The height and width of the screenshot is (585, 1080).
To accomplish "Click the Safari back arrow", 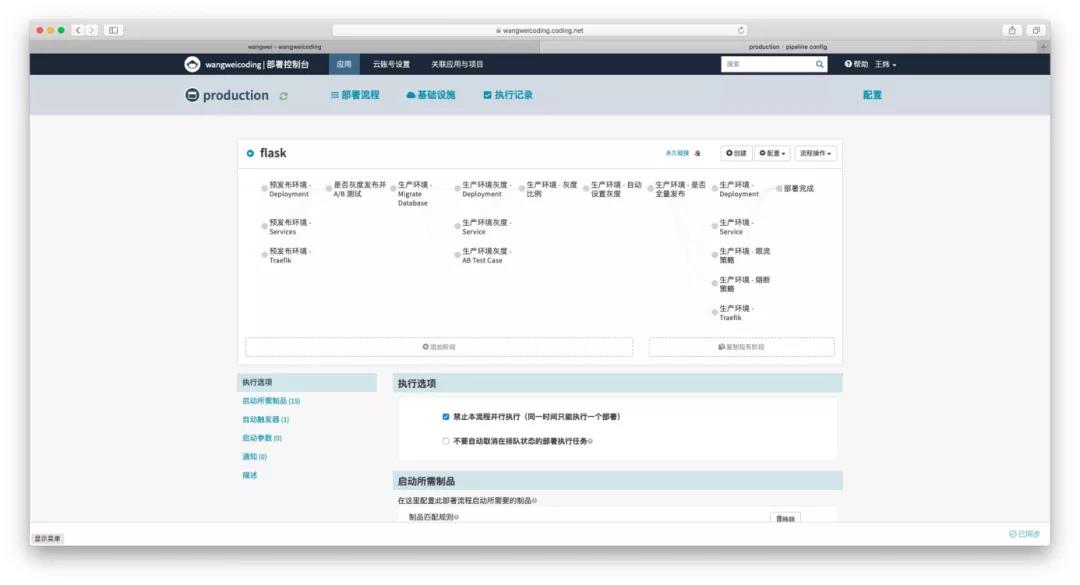I will (x=78, y=30).
